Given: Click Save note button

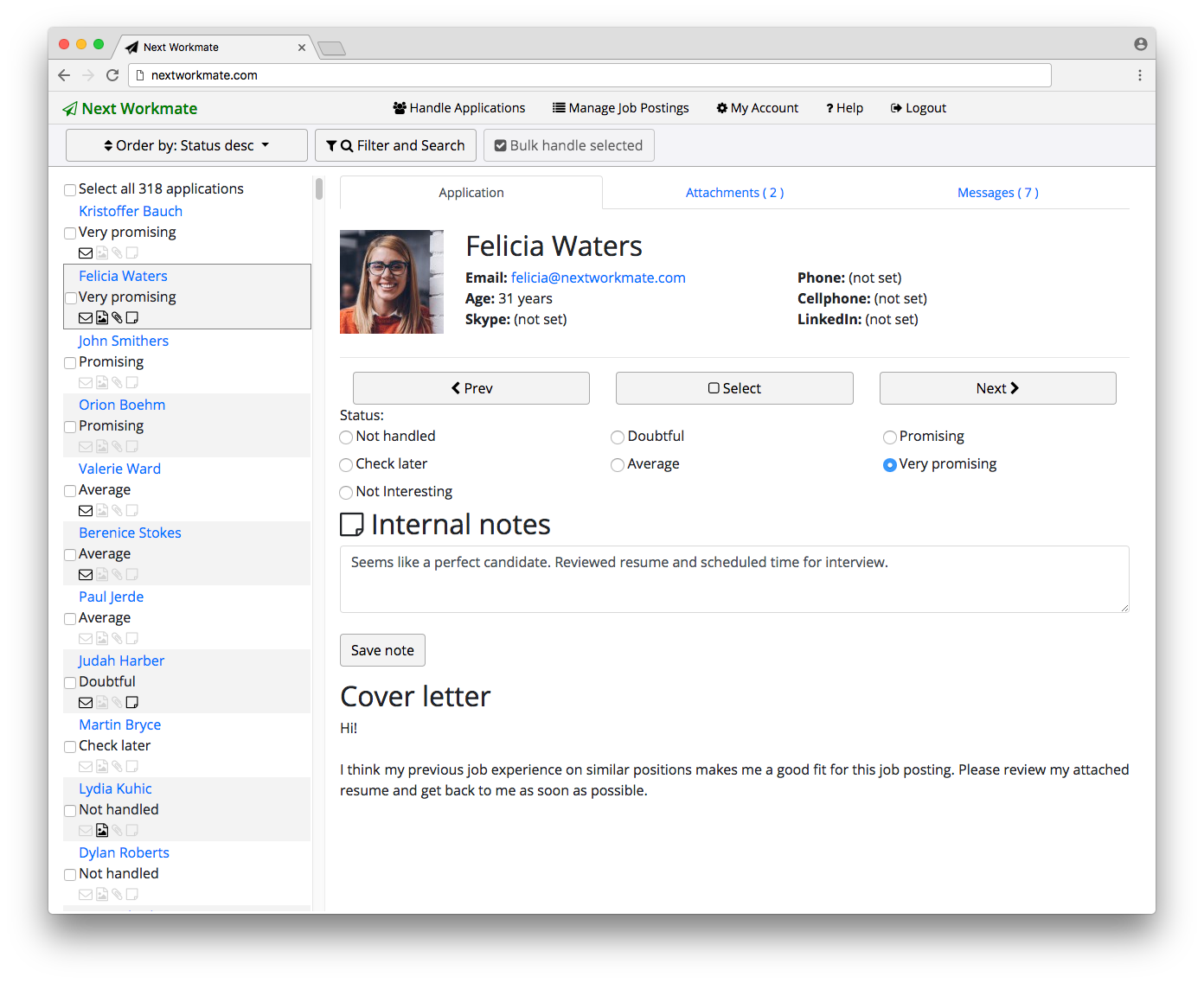Looking at the screenshot, I should pyautogui.click(x=382, y=650).
